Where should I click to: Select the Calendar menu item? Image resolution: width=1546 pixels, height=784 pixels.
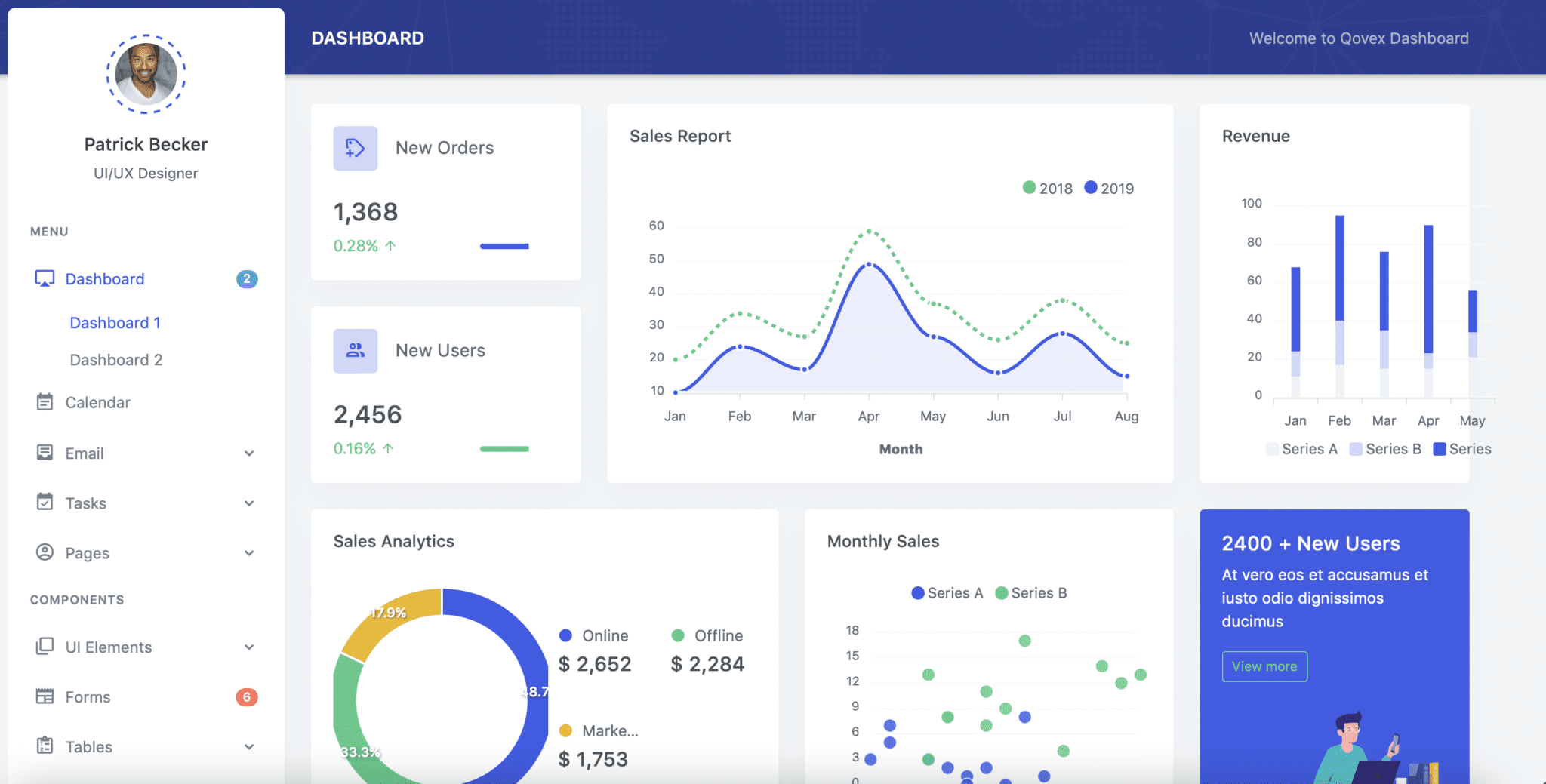(97, 402)
